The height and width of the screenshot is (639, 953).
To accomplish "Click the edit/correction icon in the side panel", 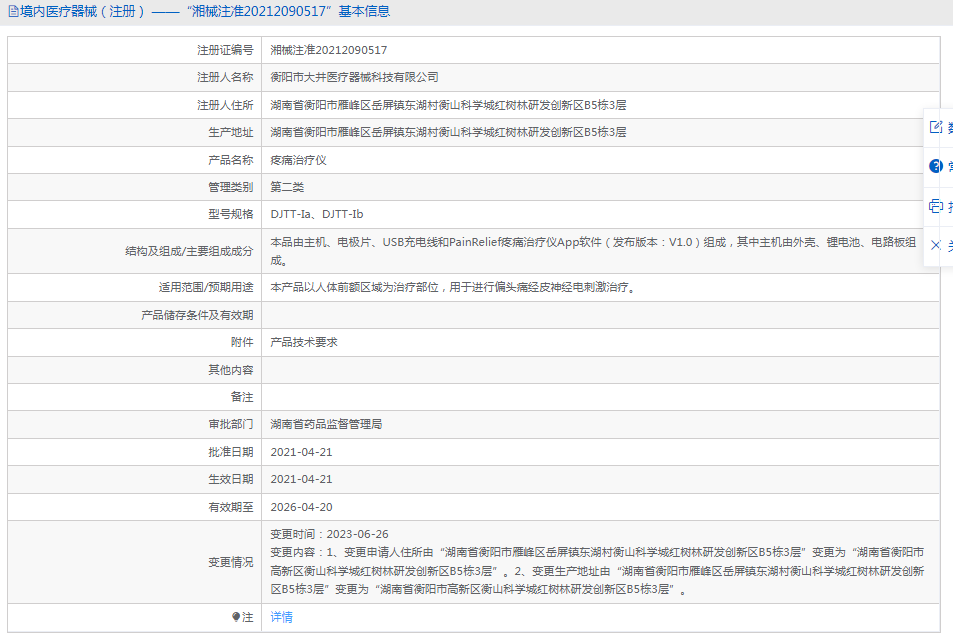I will coord(935,126).
